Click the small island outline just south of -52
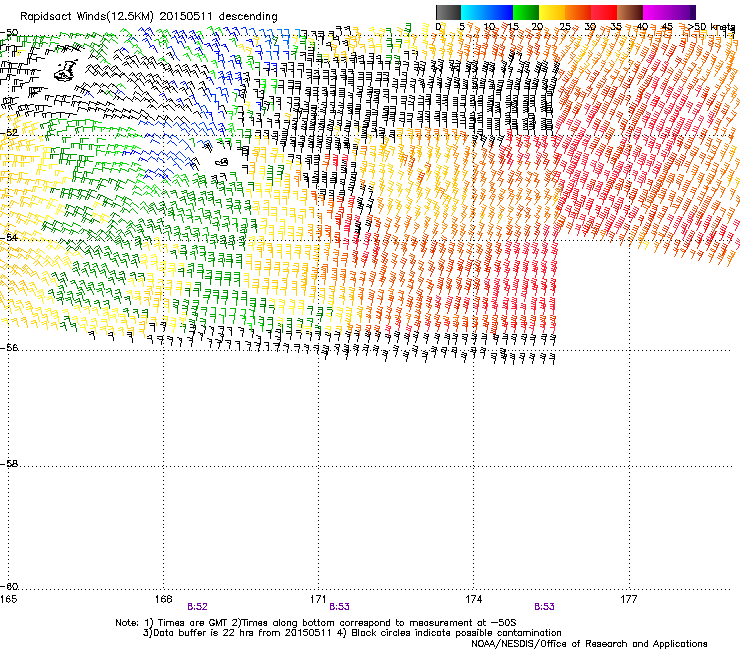 click(x=222, y=162)
